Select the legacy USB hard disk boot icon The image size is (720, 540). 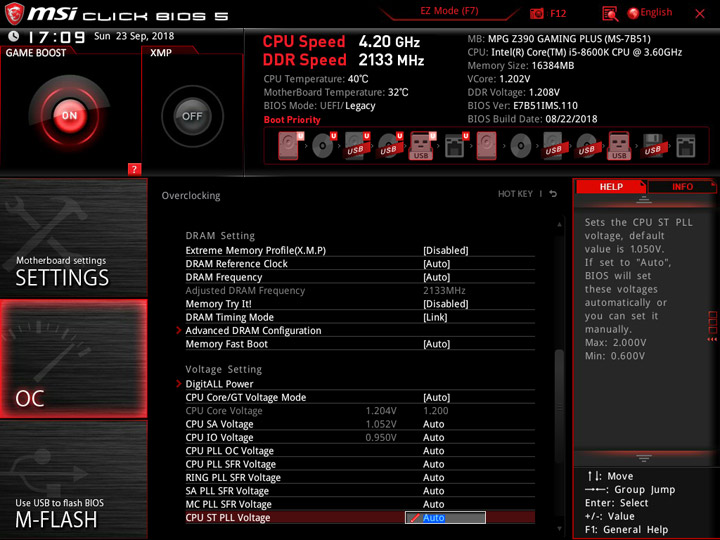tap(553, 146)
